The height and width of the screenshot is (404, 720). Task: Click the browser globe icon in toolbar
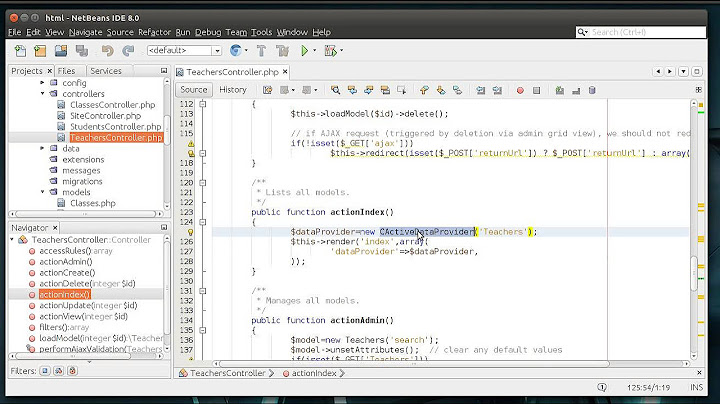tap(236, 50)
